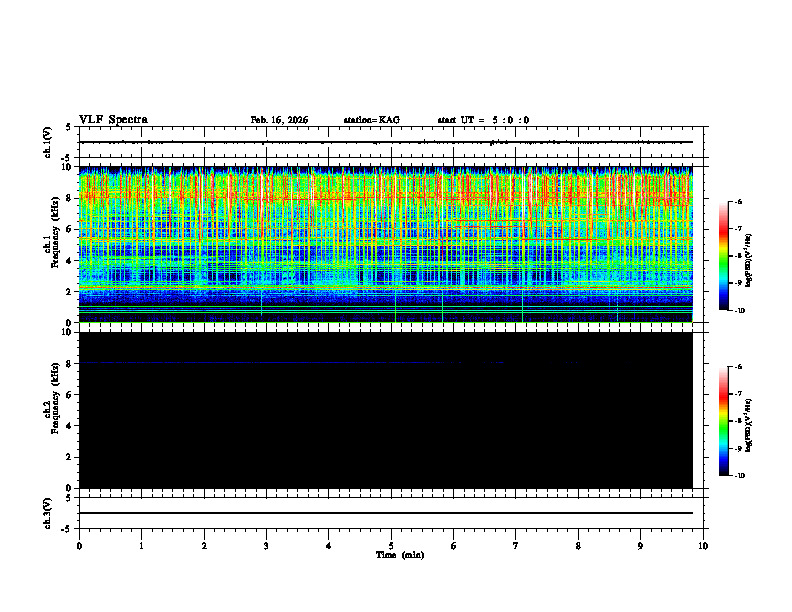Image resolution: width=792 pixels, height=612 pixels.
Task: Click the ch.1 colorbar "log(PSD)" units label
Action: 749,260
